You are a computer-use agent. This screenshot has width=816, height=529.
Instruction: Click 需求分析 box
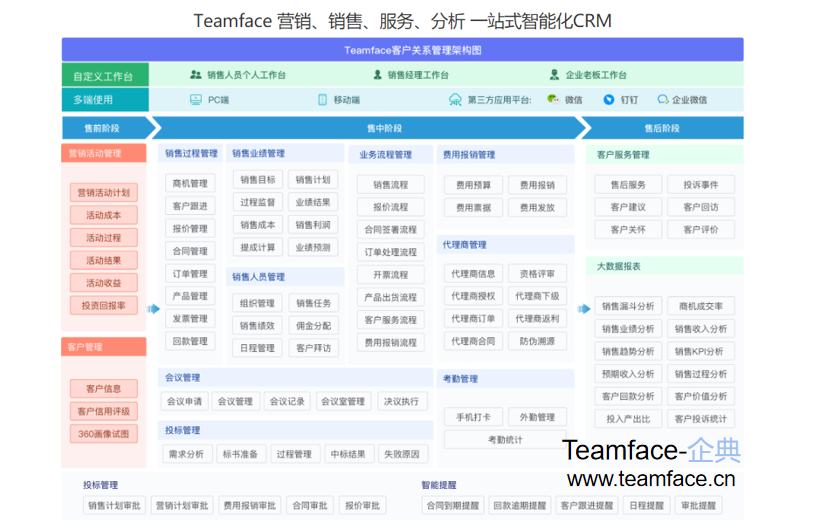point(187,454)
